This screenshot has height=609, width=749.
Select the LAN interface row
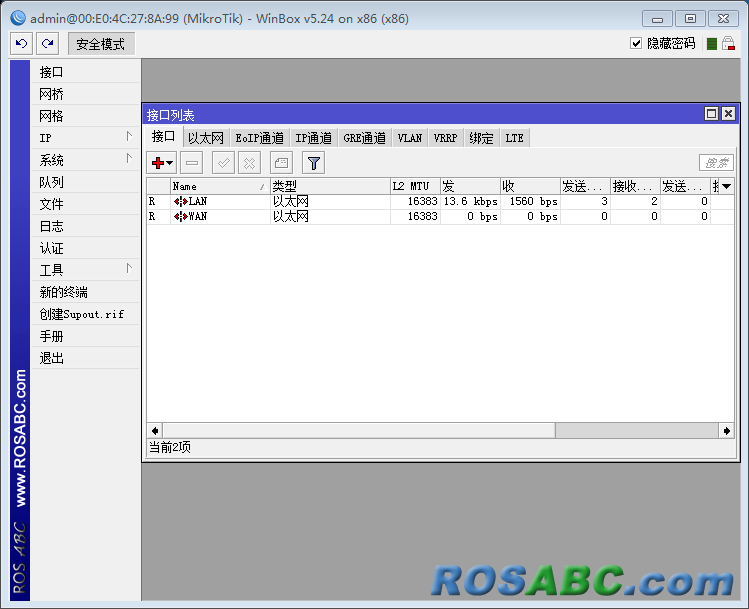tap(440, 202)
